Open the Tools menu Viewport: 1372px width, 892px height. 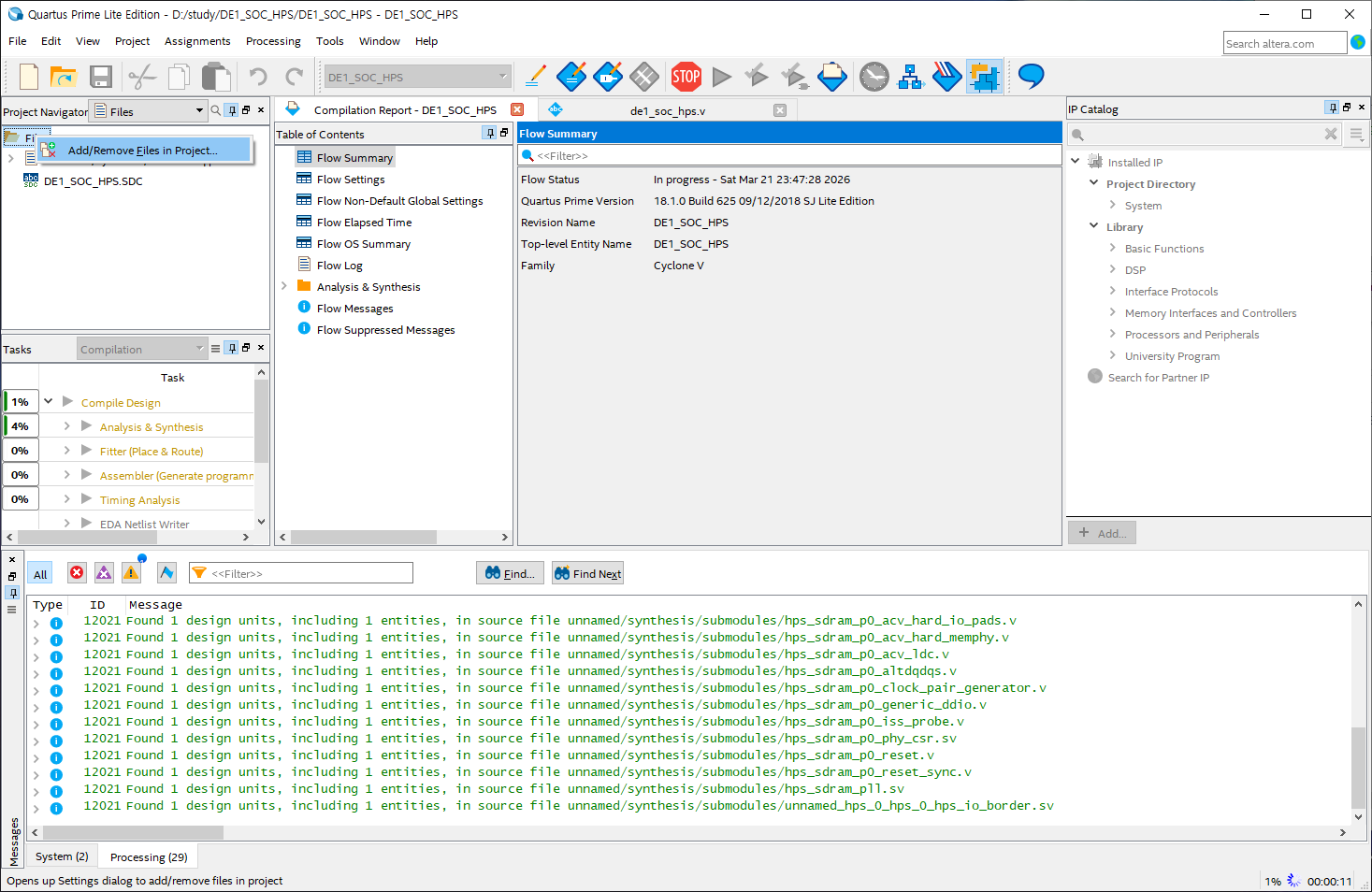pyautogui.click(x=329, y=41)
